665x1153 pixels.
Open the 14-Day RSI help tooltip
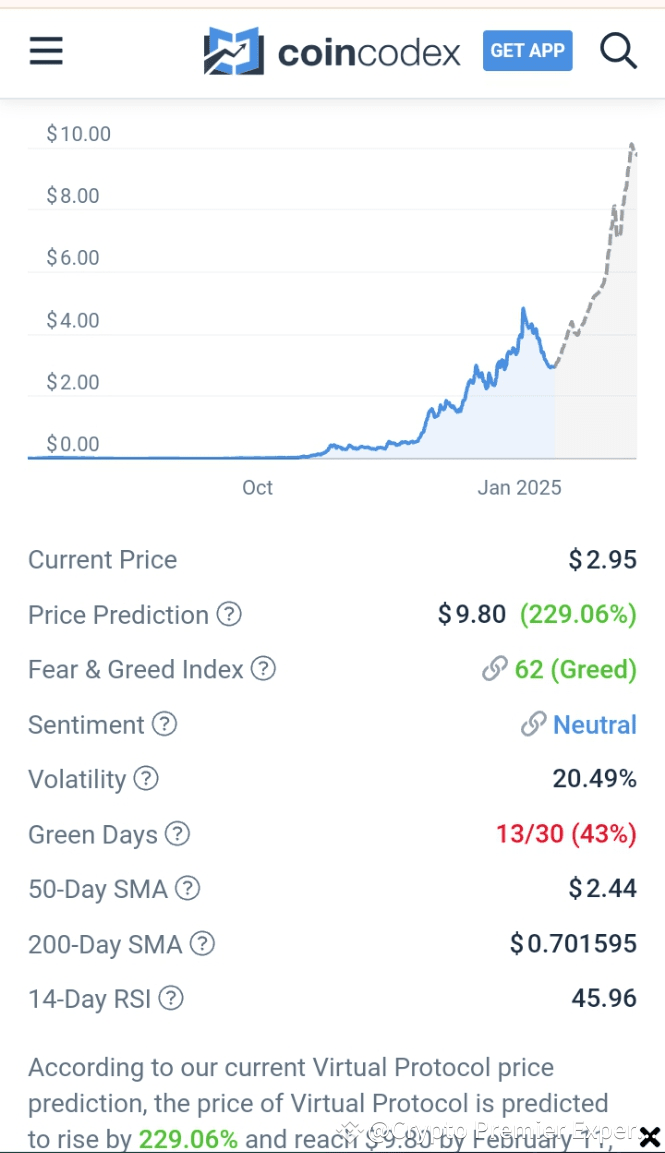coord(171,998)
